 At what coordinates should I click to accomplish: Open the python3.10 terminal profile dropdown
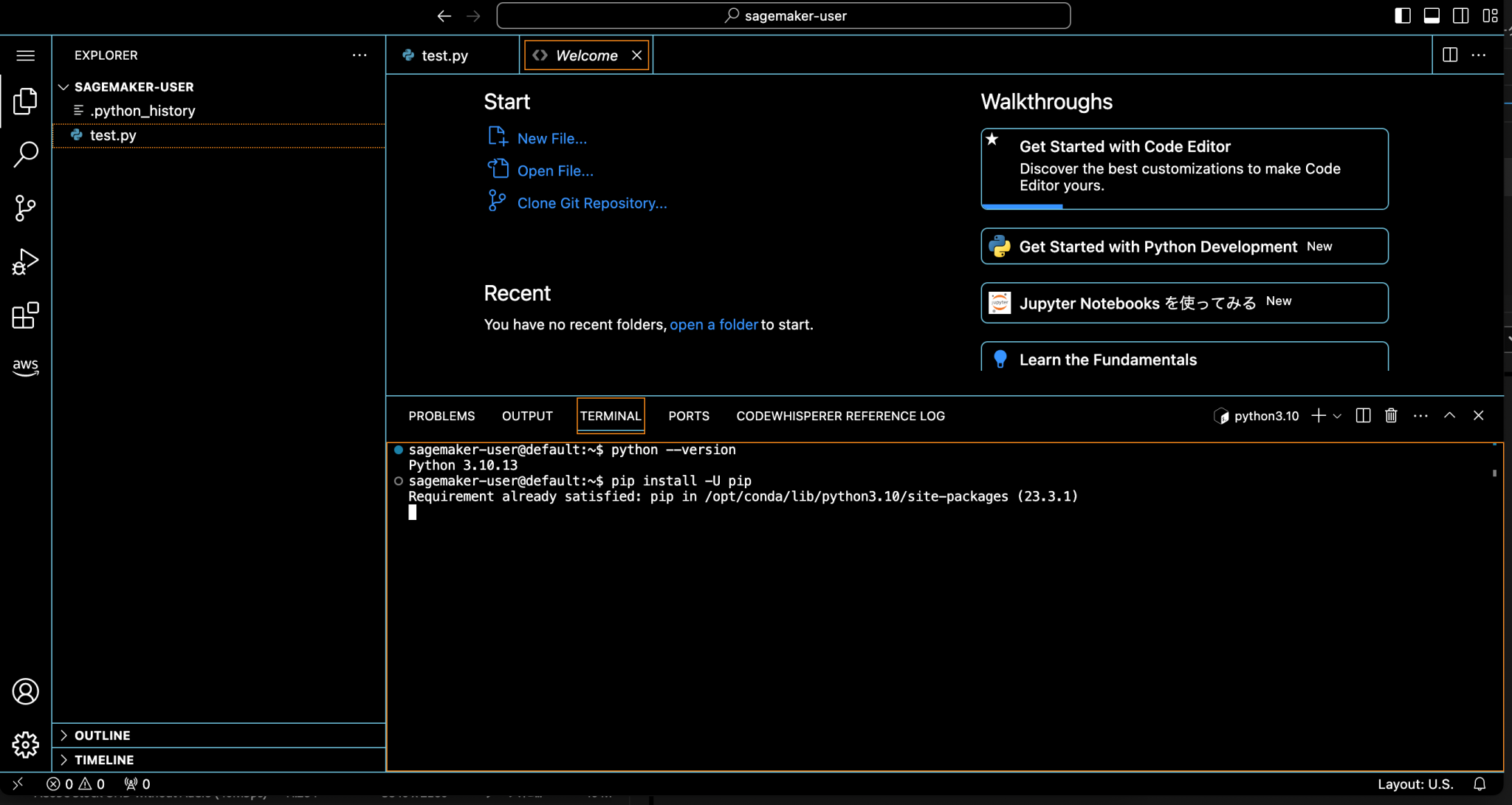point(1338,415)
